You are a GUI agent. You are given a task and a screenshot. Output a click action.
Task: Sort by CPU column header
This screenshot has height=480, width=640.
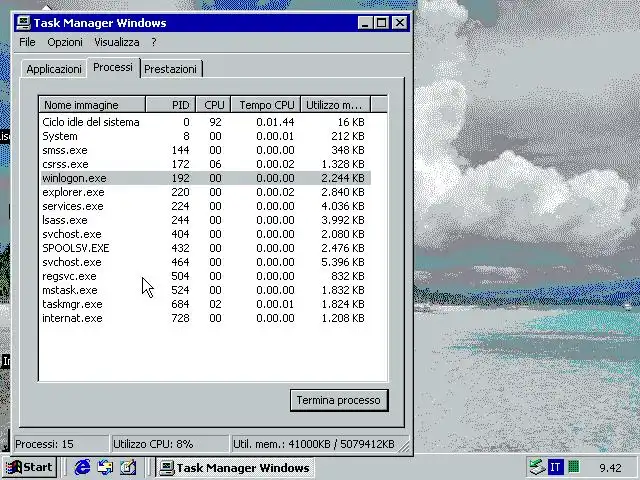(213, 105)
